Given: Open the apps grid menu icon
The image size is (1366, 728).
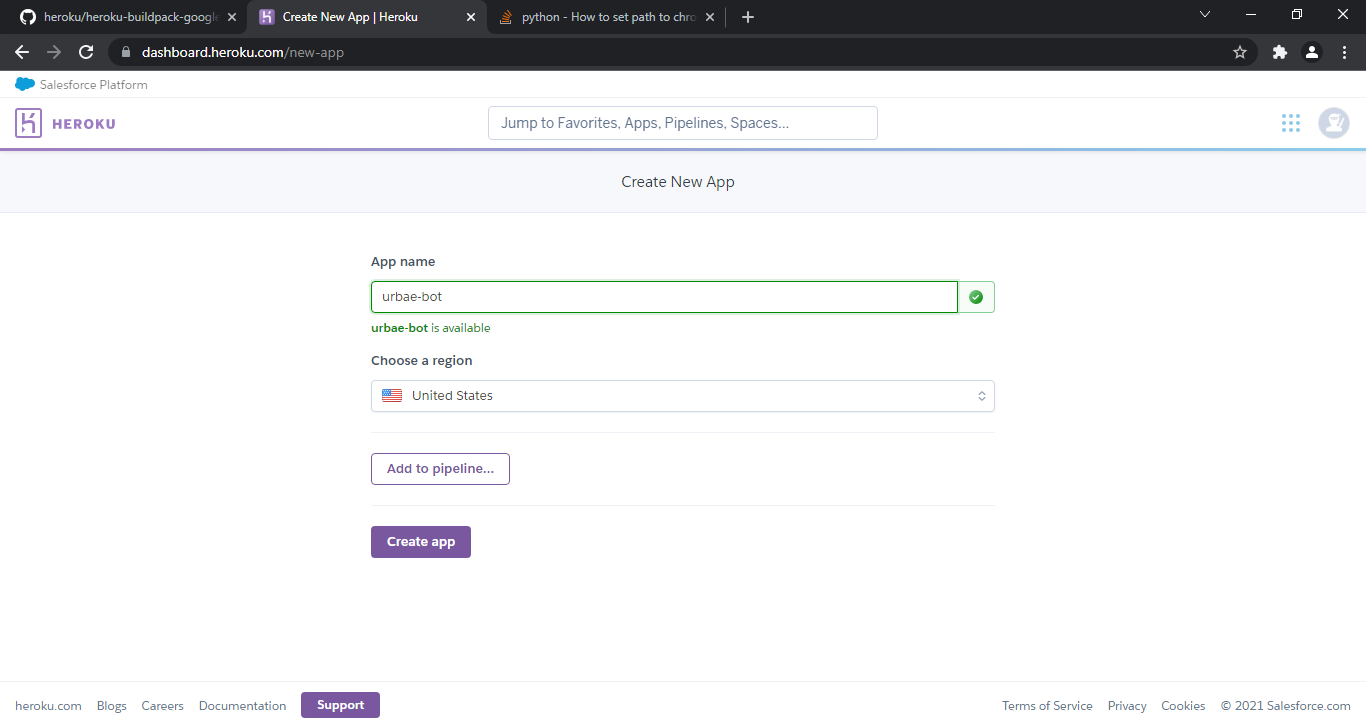Looking at the screenshot, I should 1291,123.
